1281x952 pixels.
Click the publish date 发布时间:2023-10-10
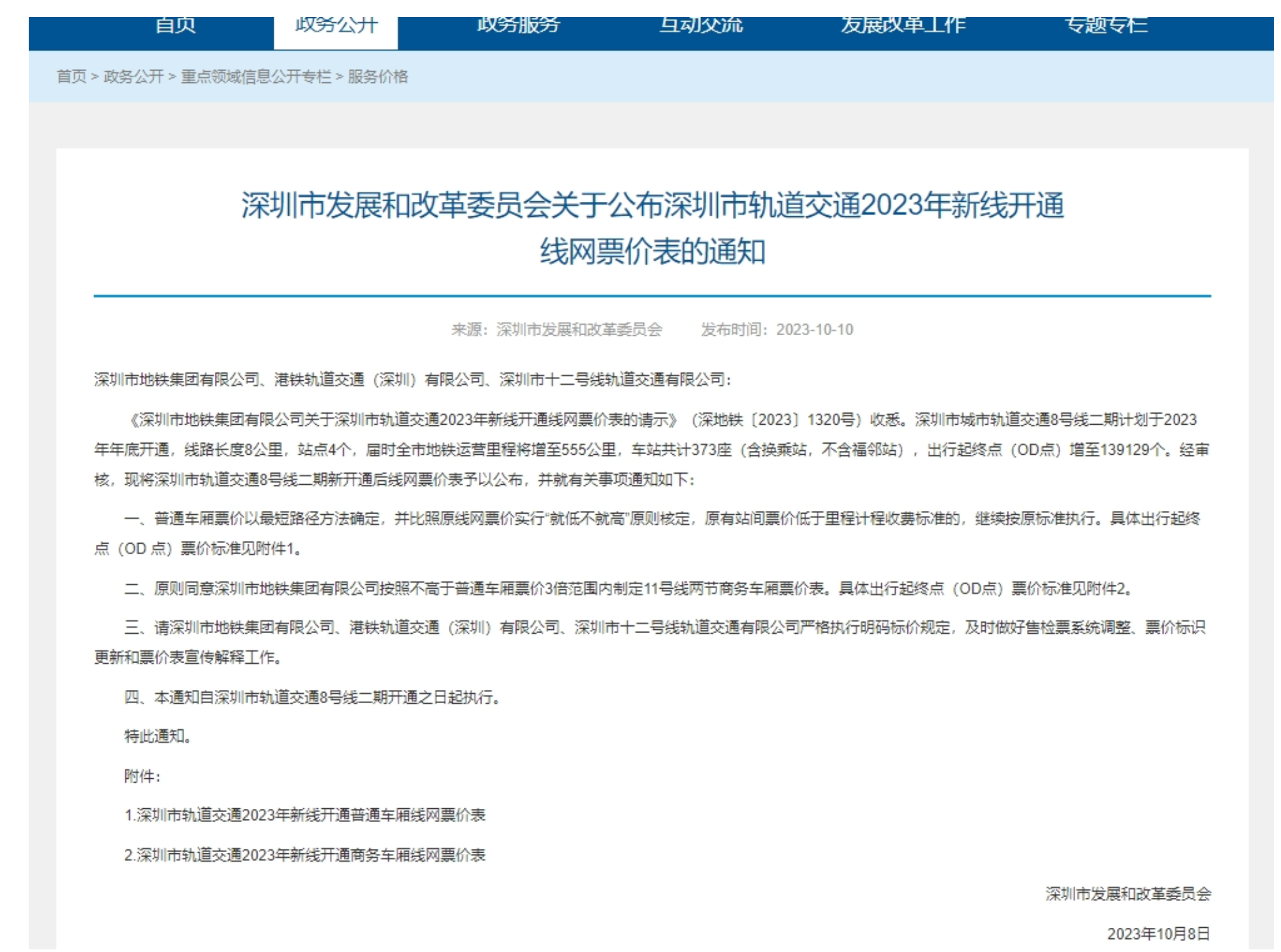tap(777, 329)
